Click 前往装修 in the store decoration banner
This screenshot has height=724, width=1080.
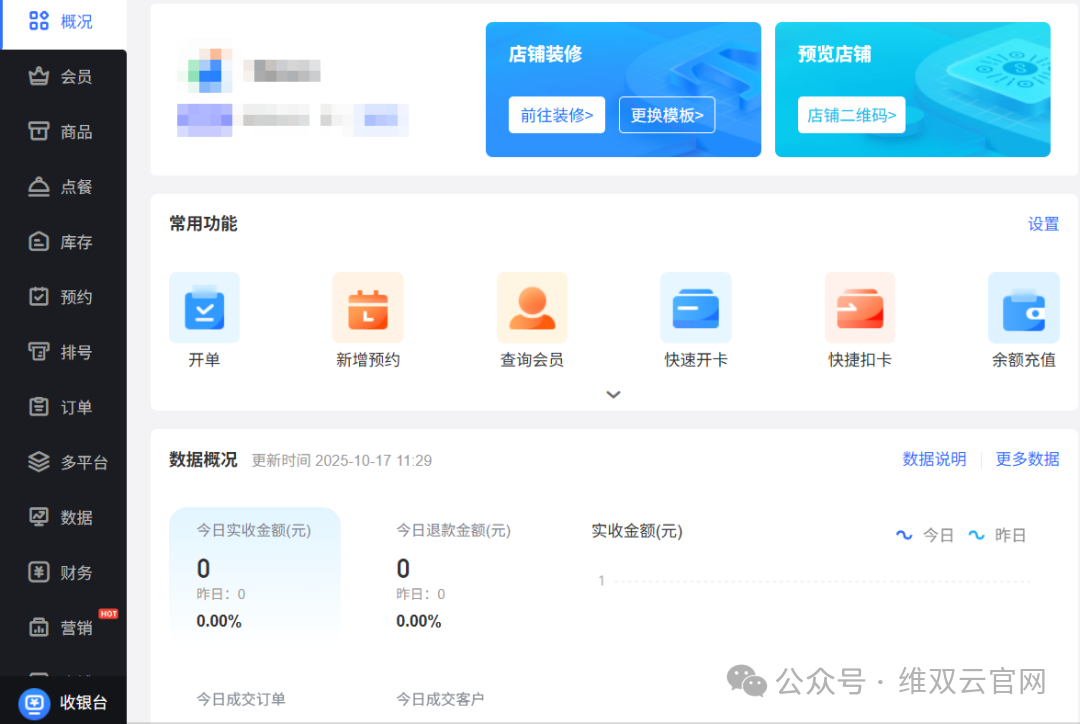click(556, 115)
